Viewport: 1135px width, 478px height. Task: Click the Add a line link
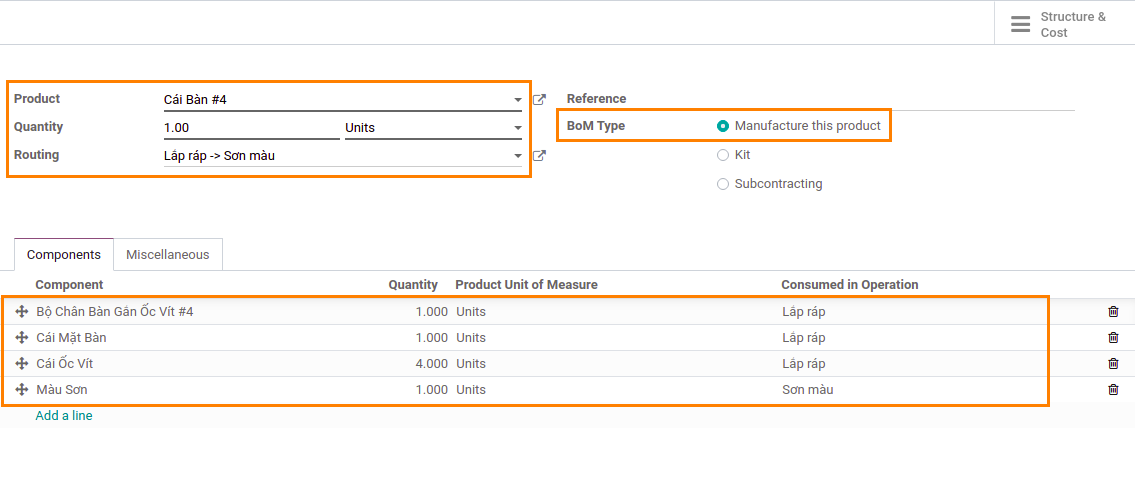click(64, 416)
